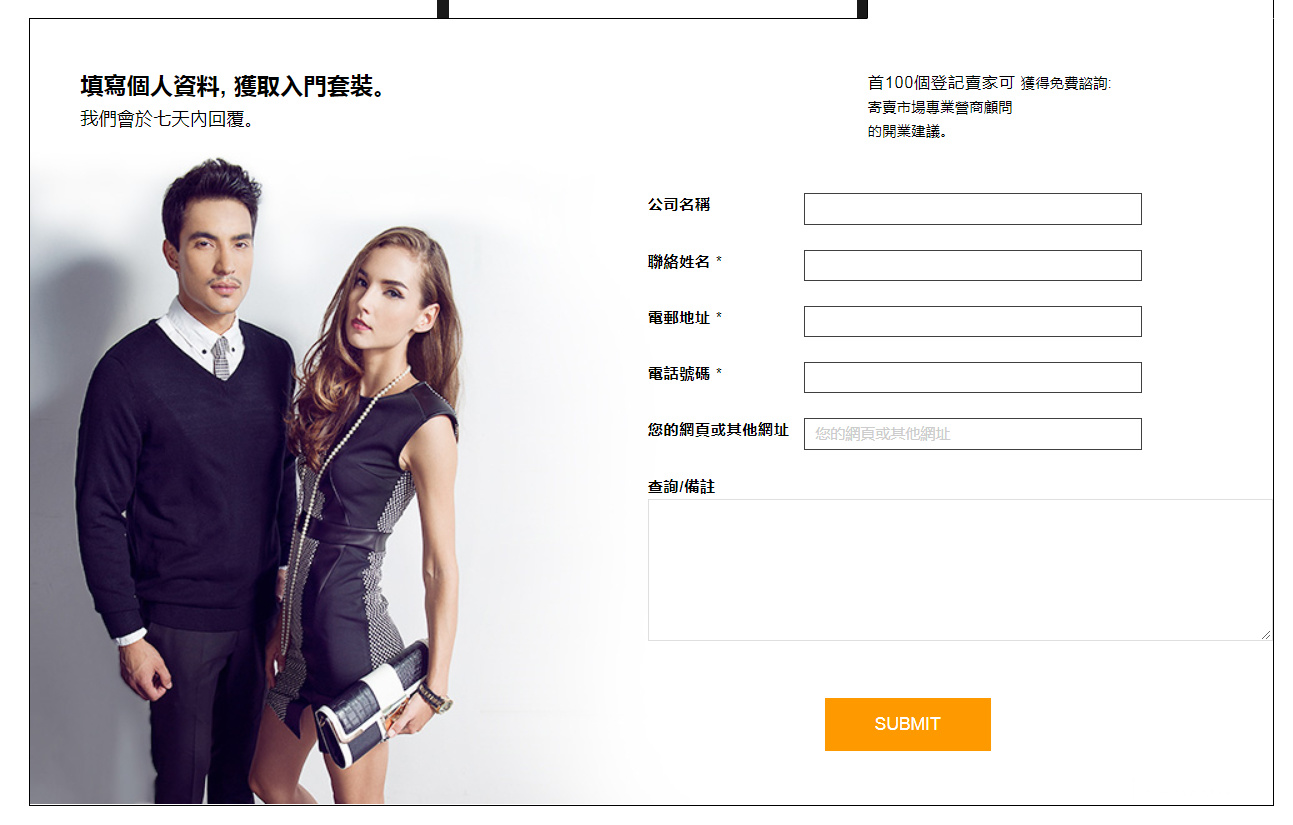Click the 聯絡姓名 * label
This screenshot has height=825, width=1293.
685,262
